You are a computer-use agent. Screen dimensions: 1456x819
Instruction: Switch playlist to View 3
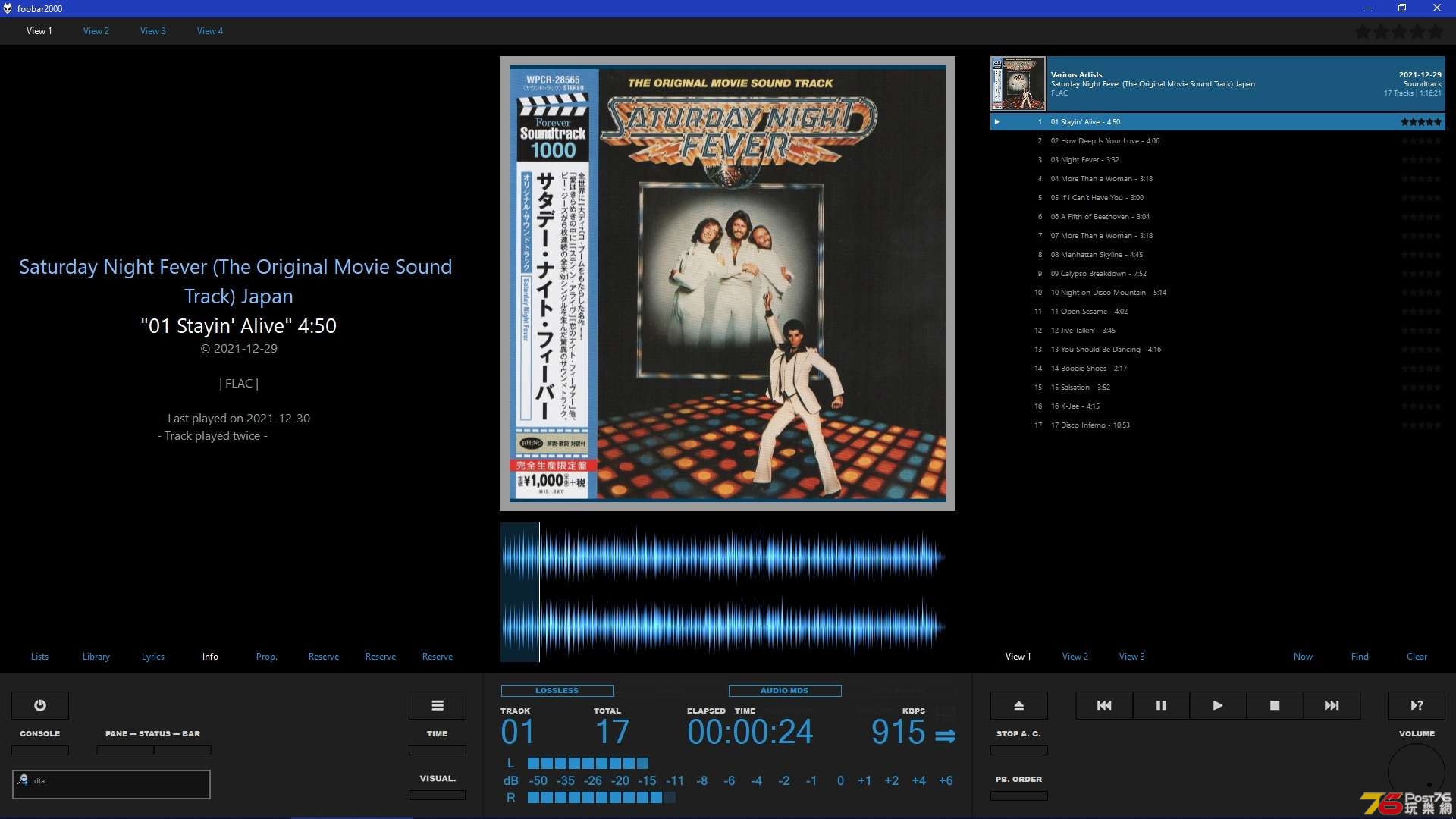pyautogui.click(x=1132, y=657)
